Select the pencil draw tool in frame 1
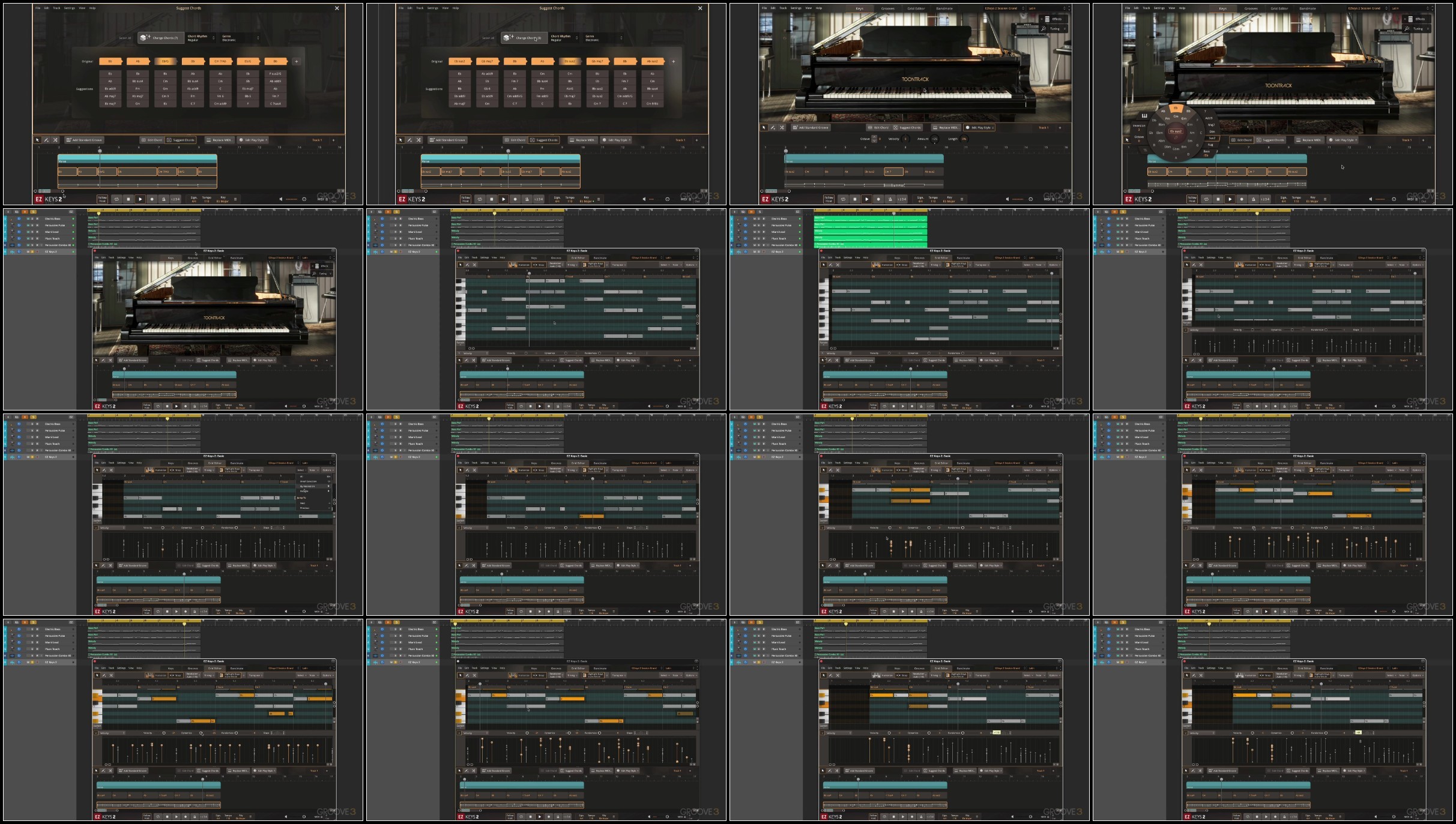Viewport: 1456px width, 824px height. point(46,140)
